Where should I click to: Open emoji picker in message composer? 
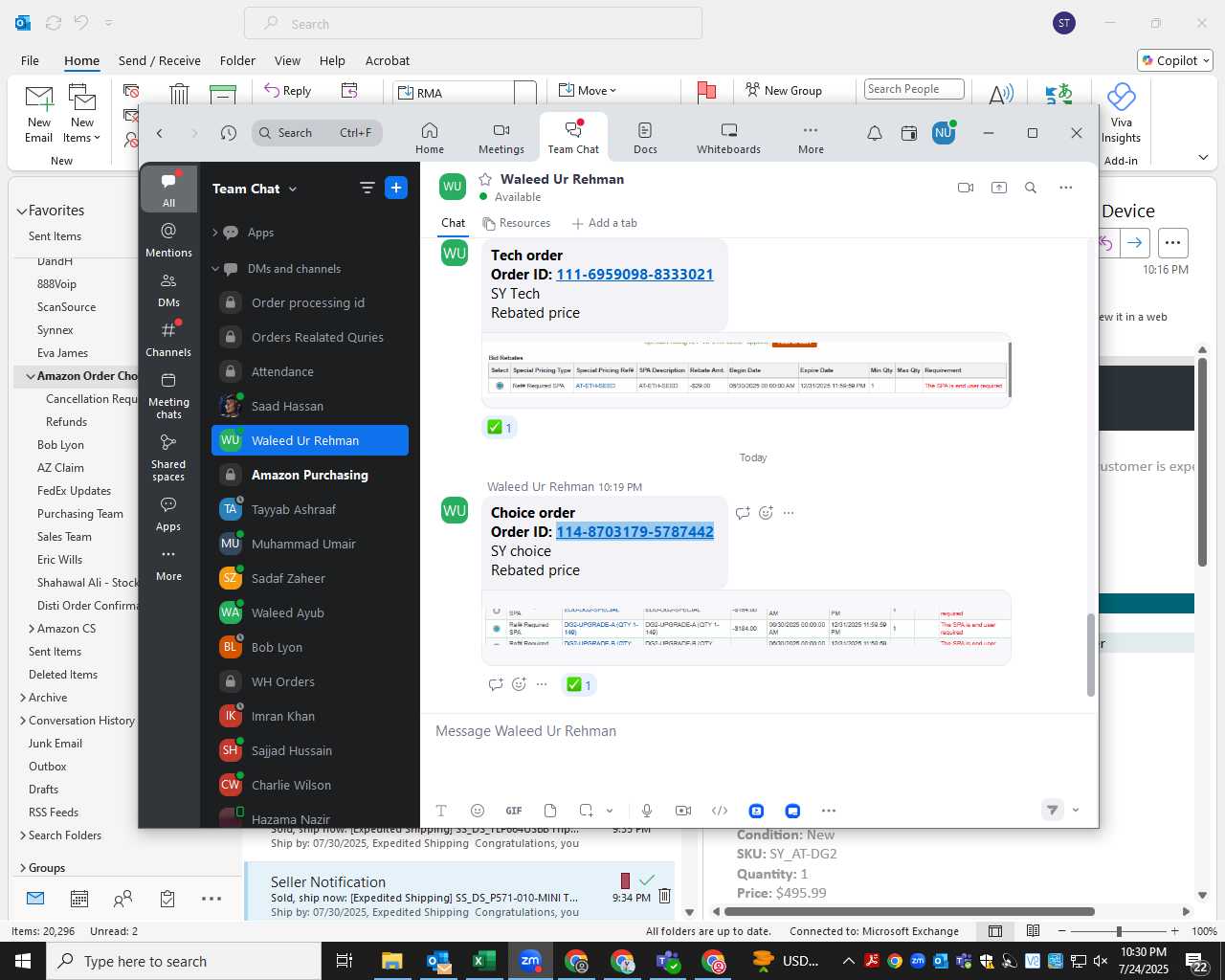pos(478,811)
